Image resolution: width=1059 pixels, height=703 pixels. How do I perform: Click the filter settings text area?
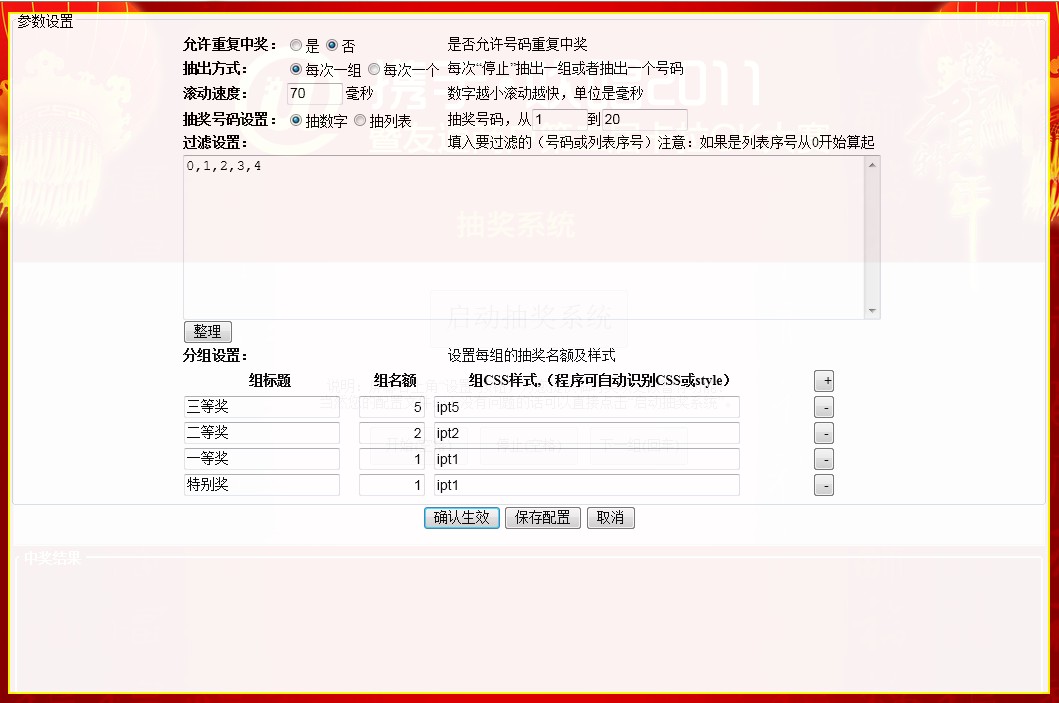(x=524, y=238)
